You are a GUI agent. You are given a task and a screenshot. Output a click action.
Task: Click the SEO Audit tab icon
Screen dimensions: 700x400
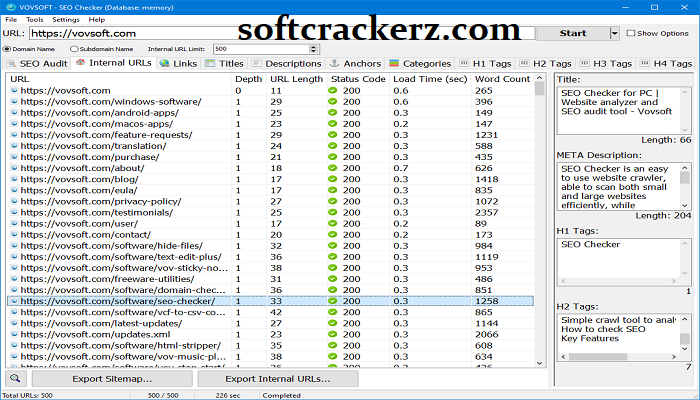pyautogui.click(x=12, y=64)
